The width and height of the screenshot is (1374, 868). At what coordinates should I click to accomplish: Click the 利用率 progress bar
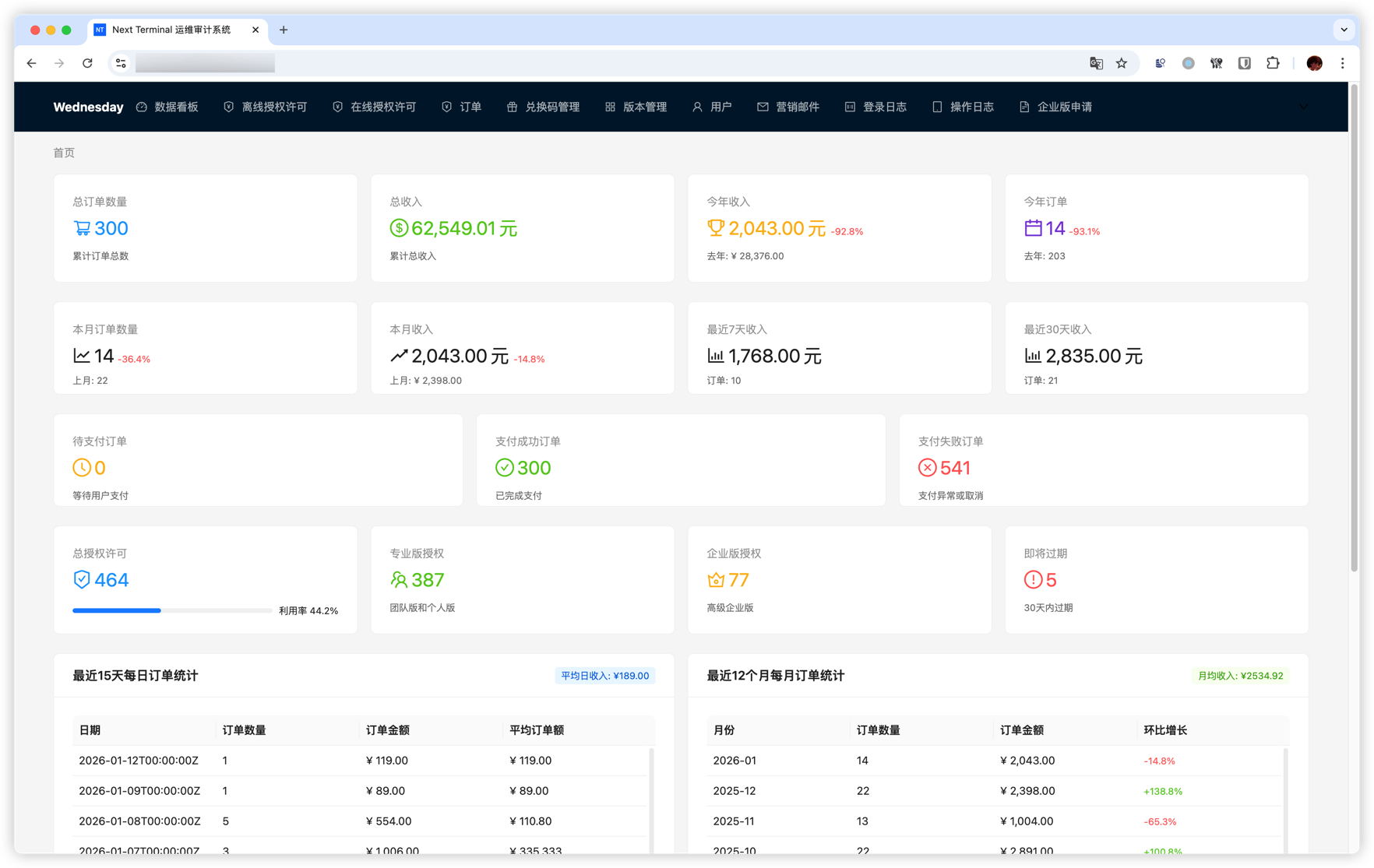tap(172, 611)
